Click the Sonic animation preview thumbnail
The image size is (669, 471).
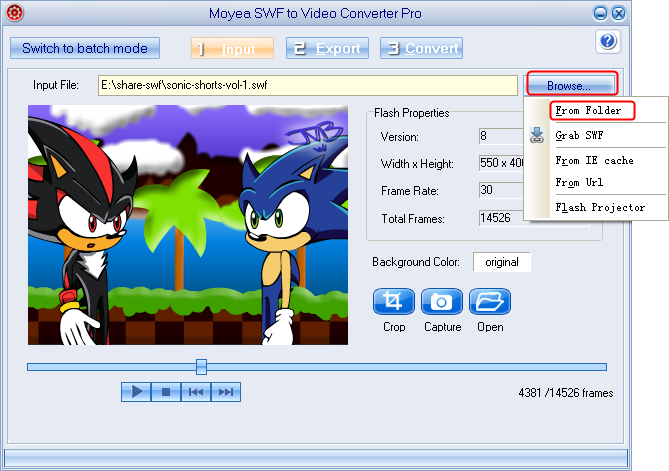tap(188, 225)
